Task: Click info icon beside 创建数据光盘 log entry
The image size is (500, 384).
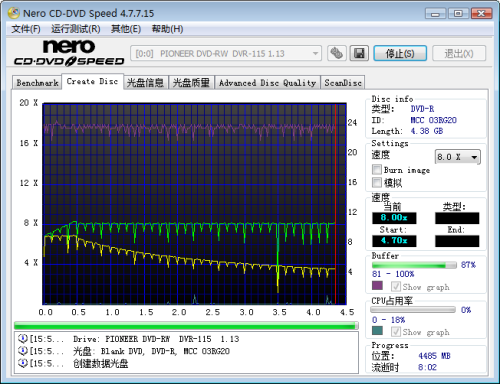Action: (x=22, y=363)
